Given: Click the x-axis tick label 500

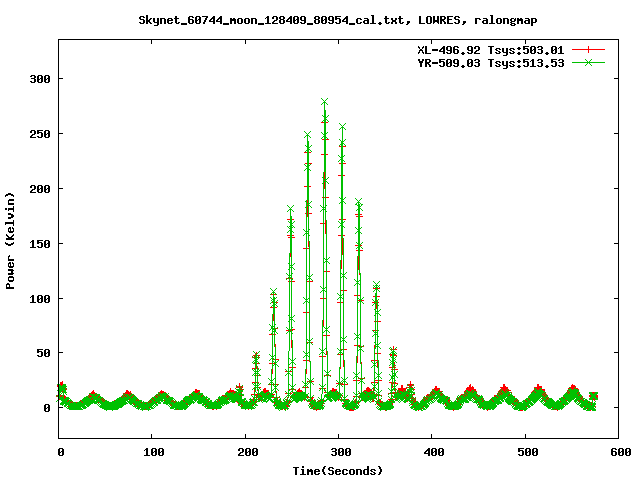Looking at the screenshot, I should (528, 452).
